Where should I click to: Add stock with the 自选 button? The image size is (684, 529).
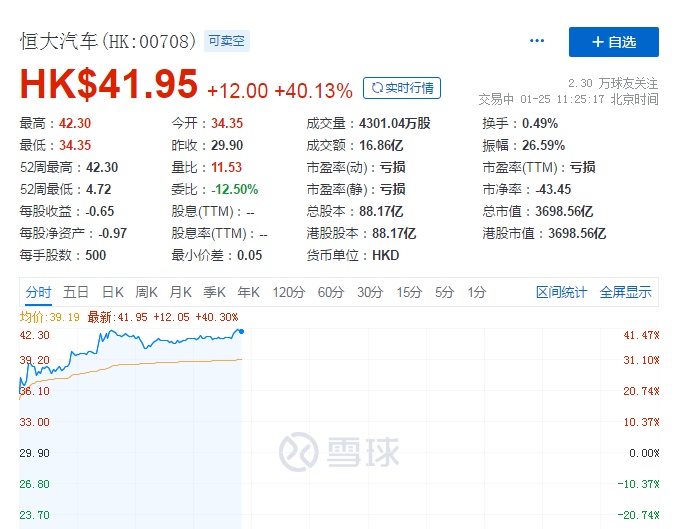[614, 42]
